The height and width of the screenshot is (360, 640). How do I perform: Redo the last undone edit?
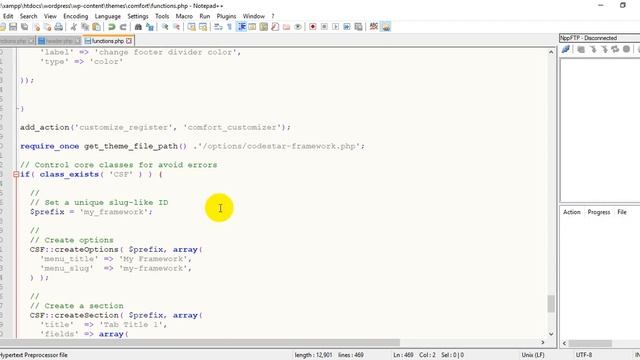122,27
